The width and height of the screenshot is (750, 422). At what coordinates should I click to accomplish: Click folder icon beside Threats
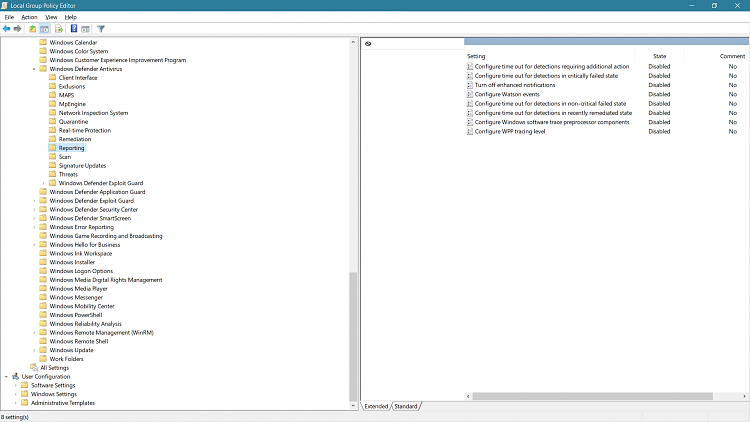[53, 174]
